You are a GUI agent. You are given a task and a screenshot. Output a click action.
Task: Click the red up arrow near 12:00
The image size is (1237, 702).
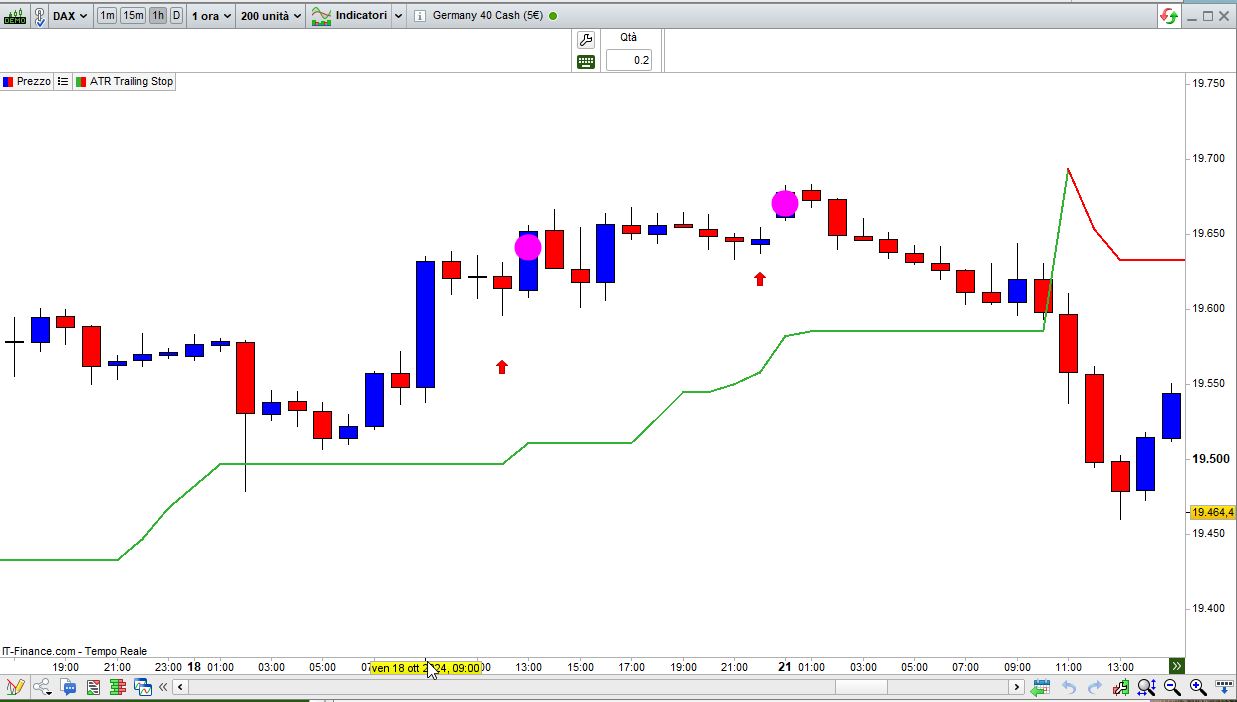pos(502,367)
